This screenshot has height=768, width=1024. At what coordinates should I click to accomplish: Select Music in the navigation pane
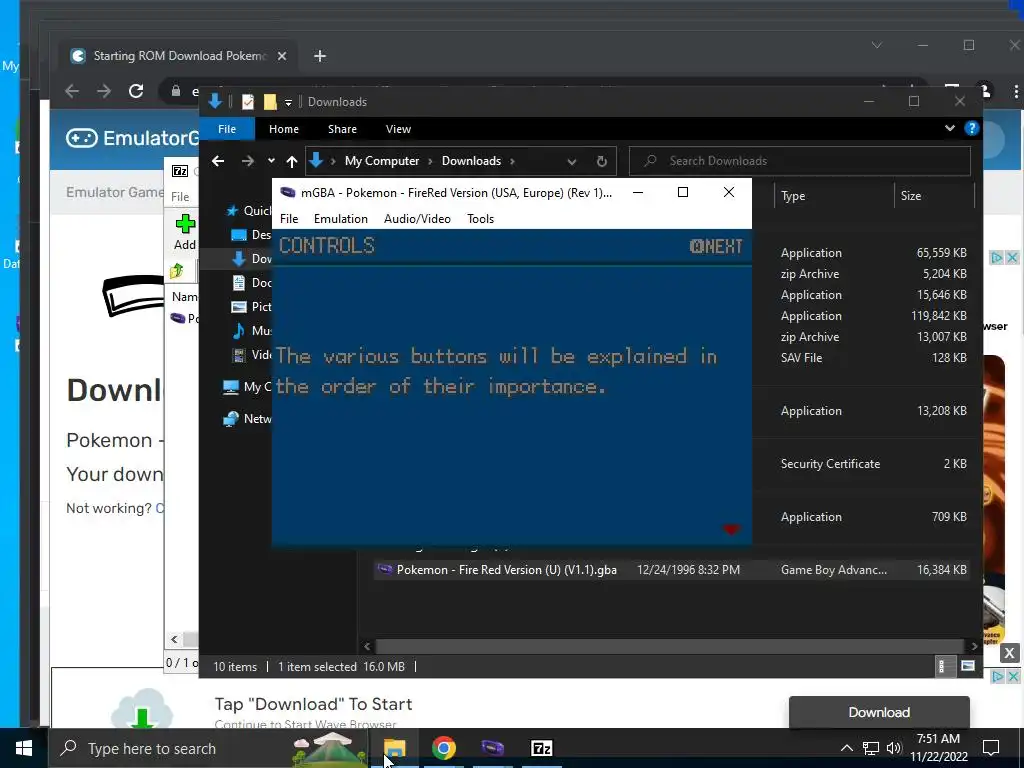click(252, 330)
